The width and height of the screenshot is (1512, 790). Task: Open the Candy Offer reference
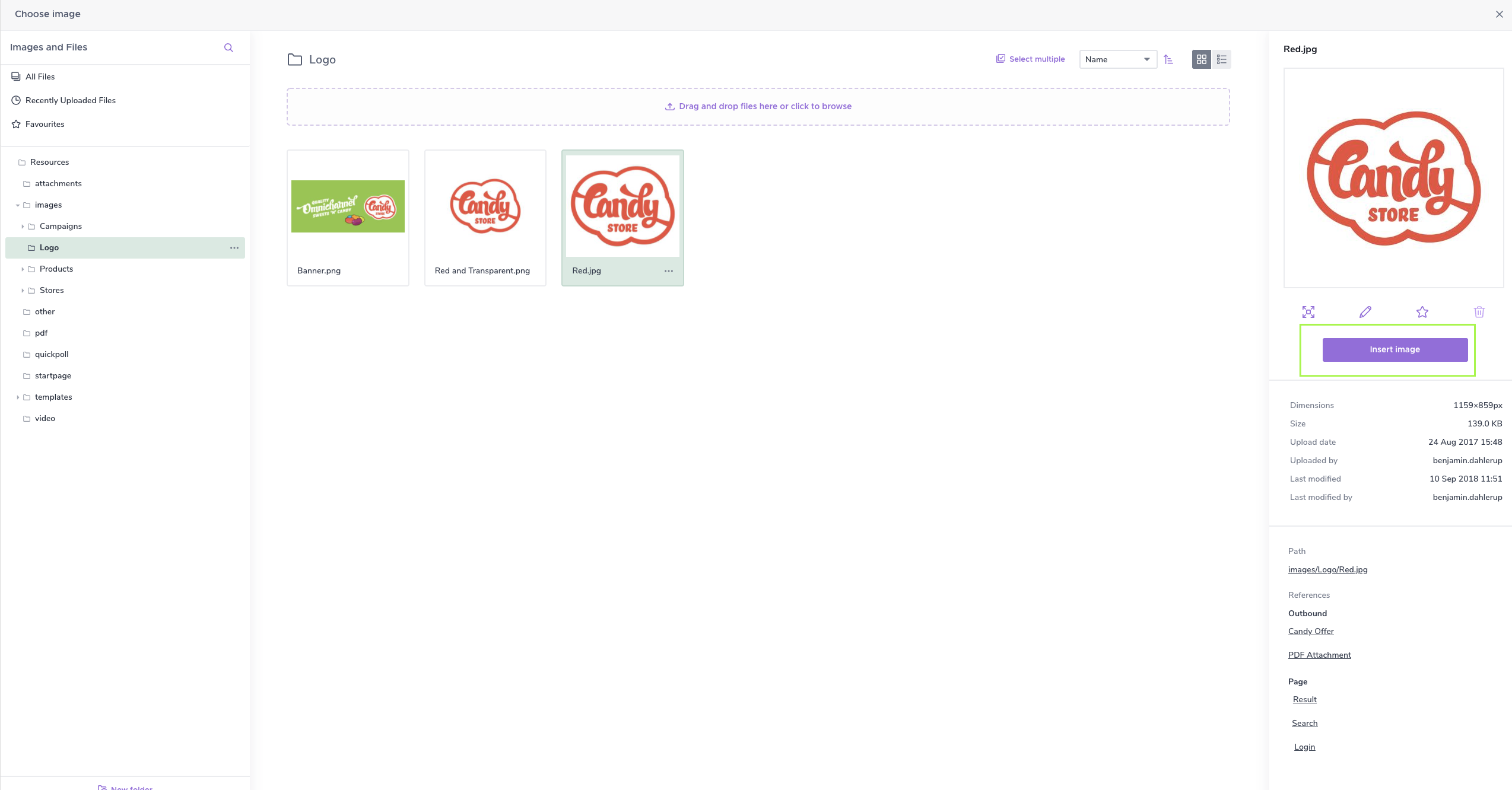[x=1311, y=631]
